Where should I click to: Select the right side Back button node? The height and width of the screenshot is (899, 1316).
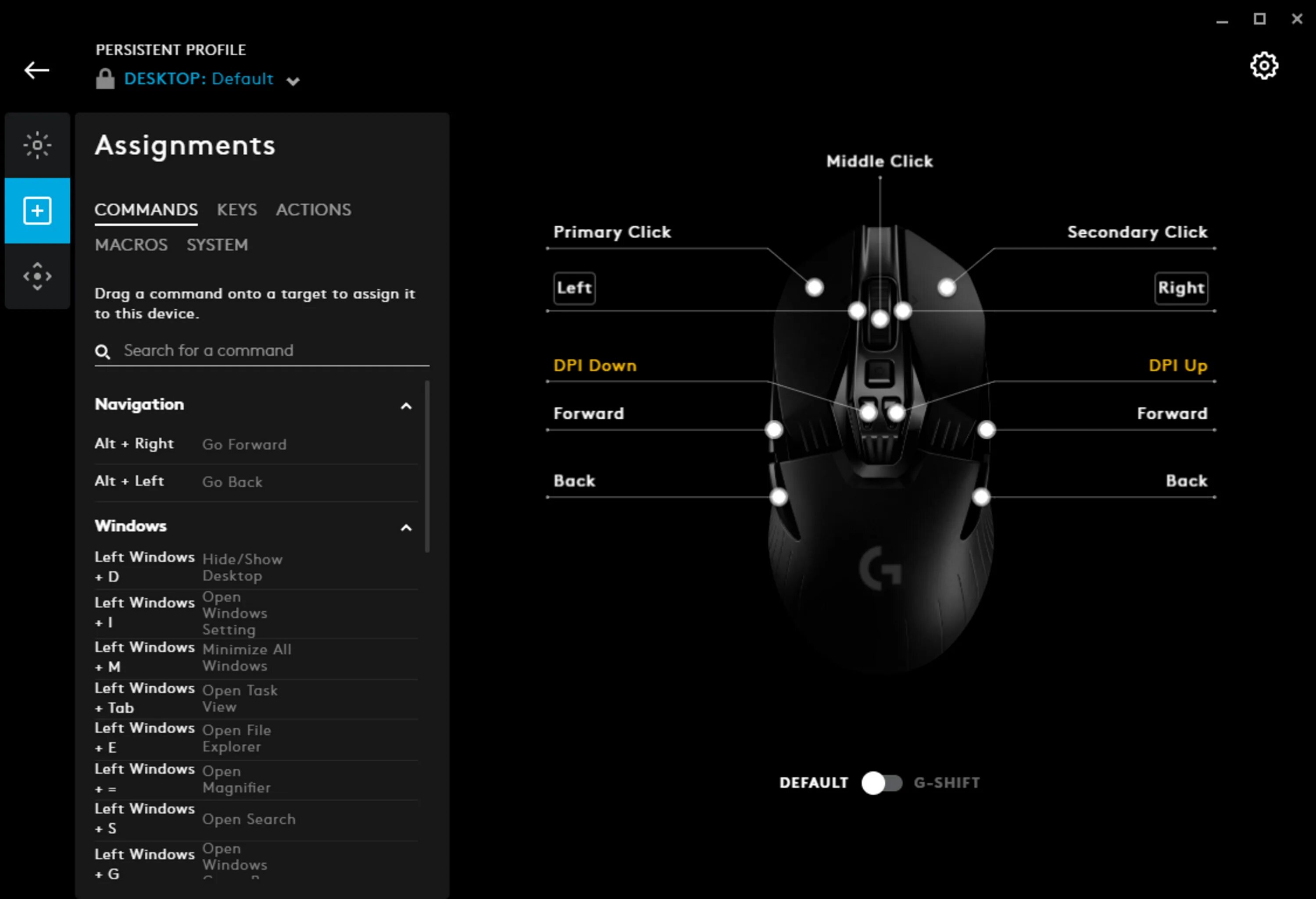(x=981, y=497)
